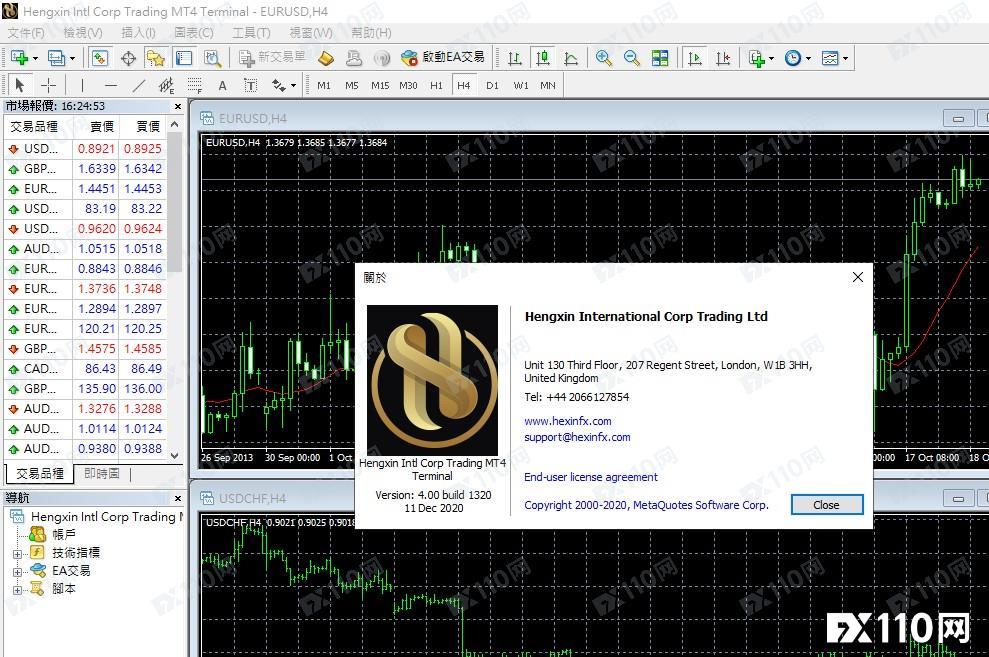Image resolution: width=989 pixels, height=657 pixels.
Task: Select the Crosshair cursor tool
Action: point(48,86)
